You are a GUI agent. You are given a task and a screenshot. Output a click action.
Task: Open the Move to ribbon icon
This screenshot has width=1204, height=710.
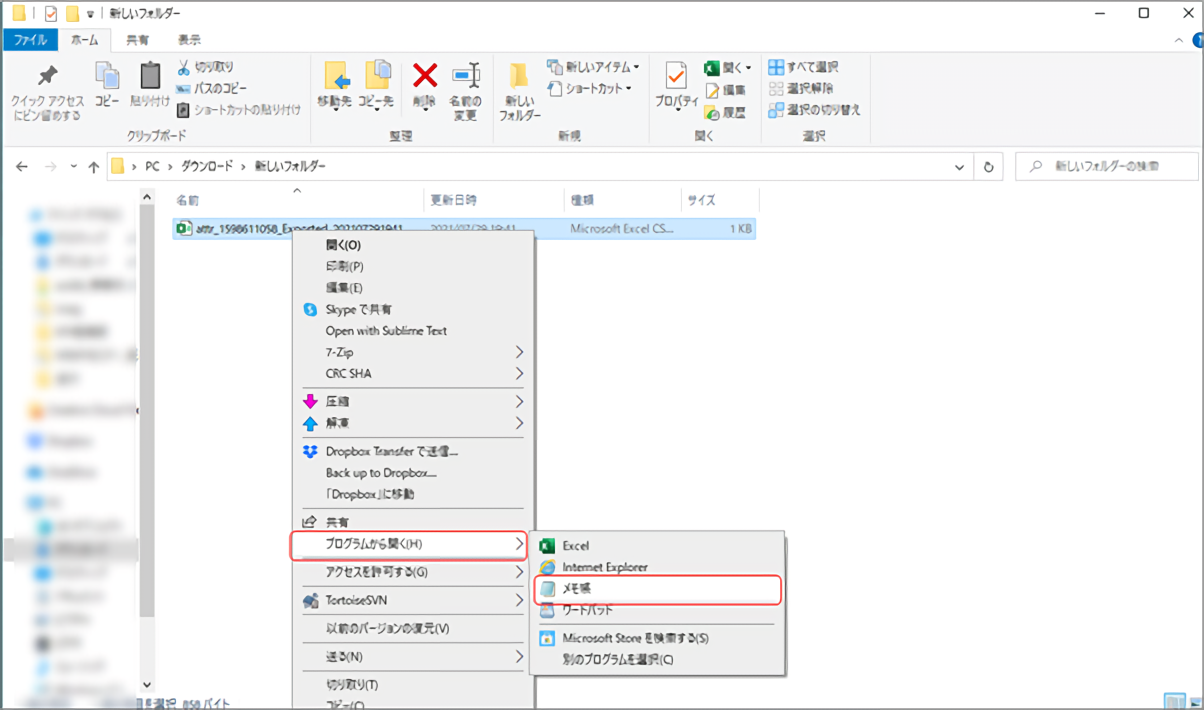pos(334,87)
